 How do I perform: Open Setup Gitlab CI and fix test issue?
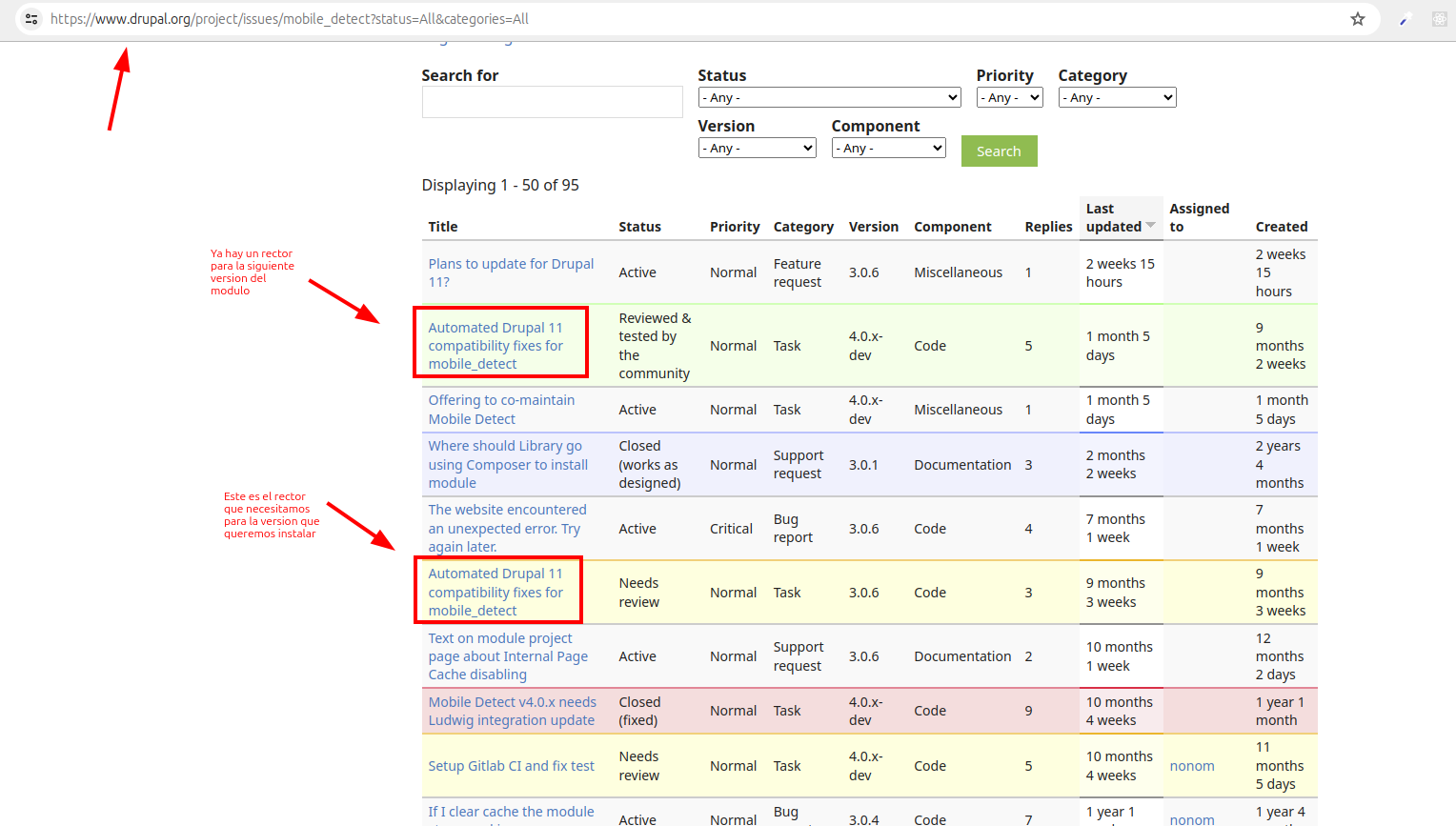point(511,766)
